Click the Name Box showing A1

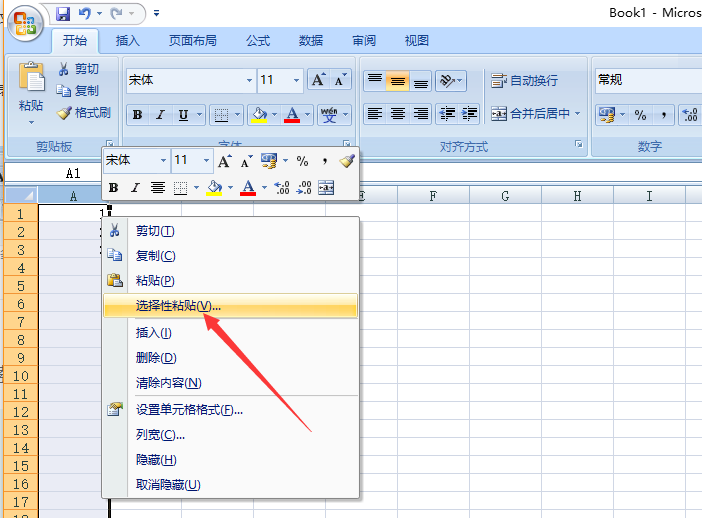pos(53,173)
